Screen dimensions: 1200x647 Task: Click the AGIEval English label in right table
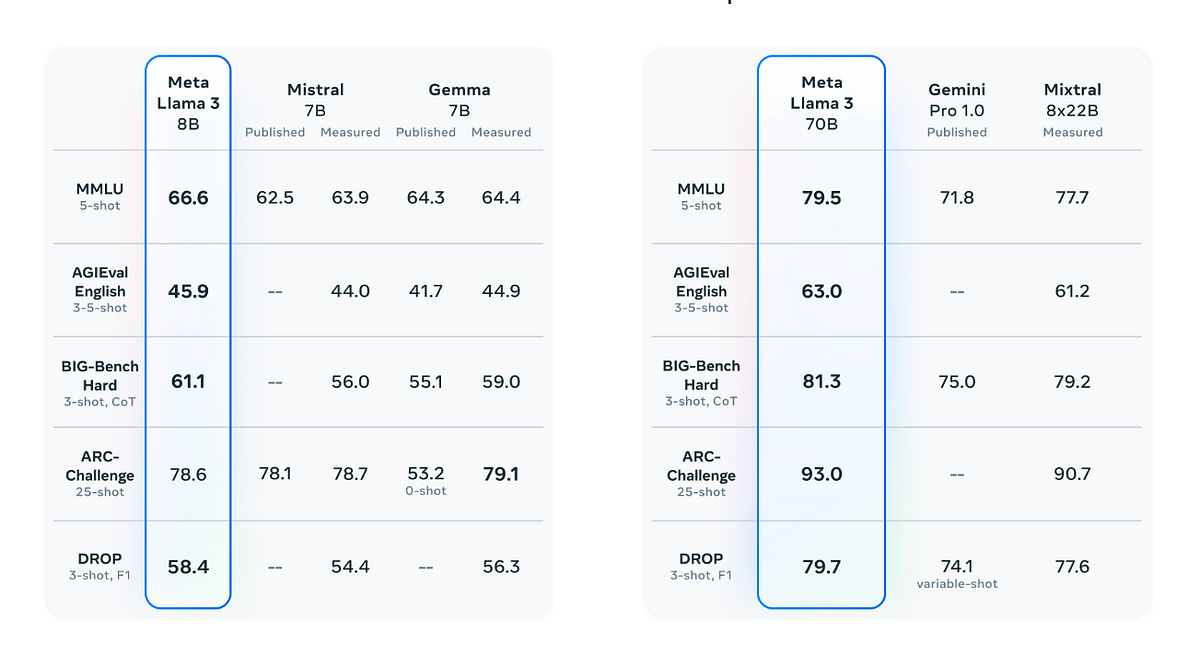coord(701,282)
